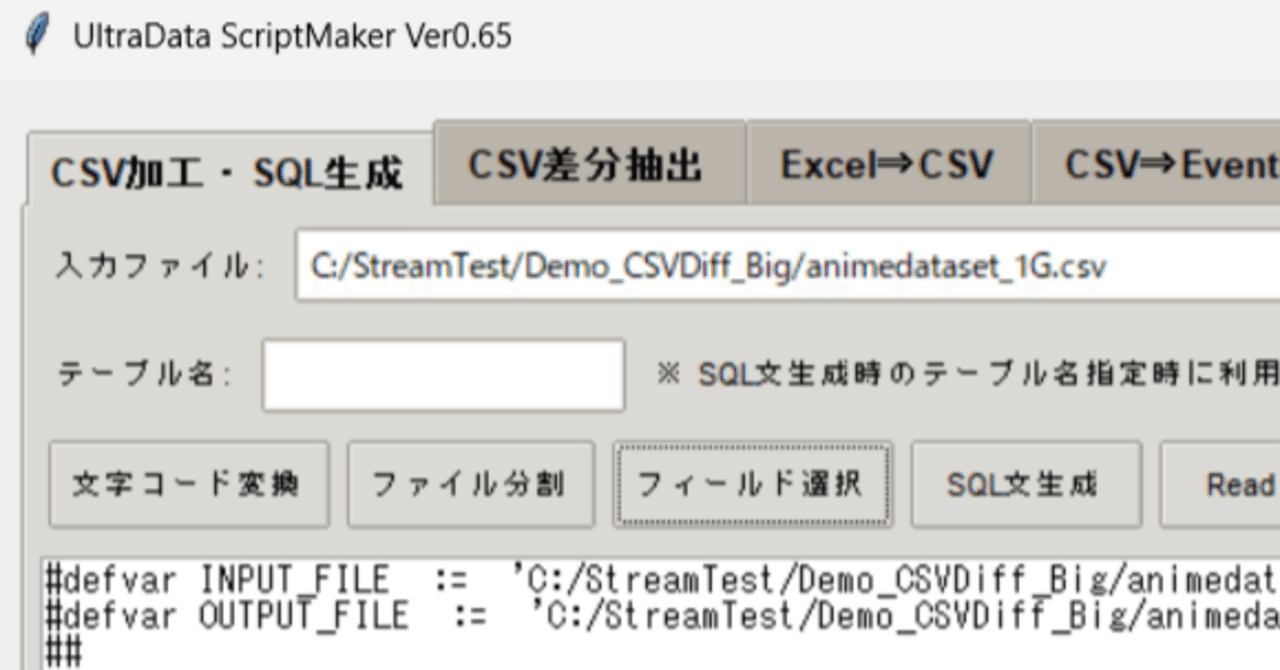Click the 文字コード変換 button
The image size is (1280, 670).
[189, 485]
